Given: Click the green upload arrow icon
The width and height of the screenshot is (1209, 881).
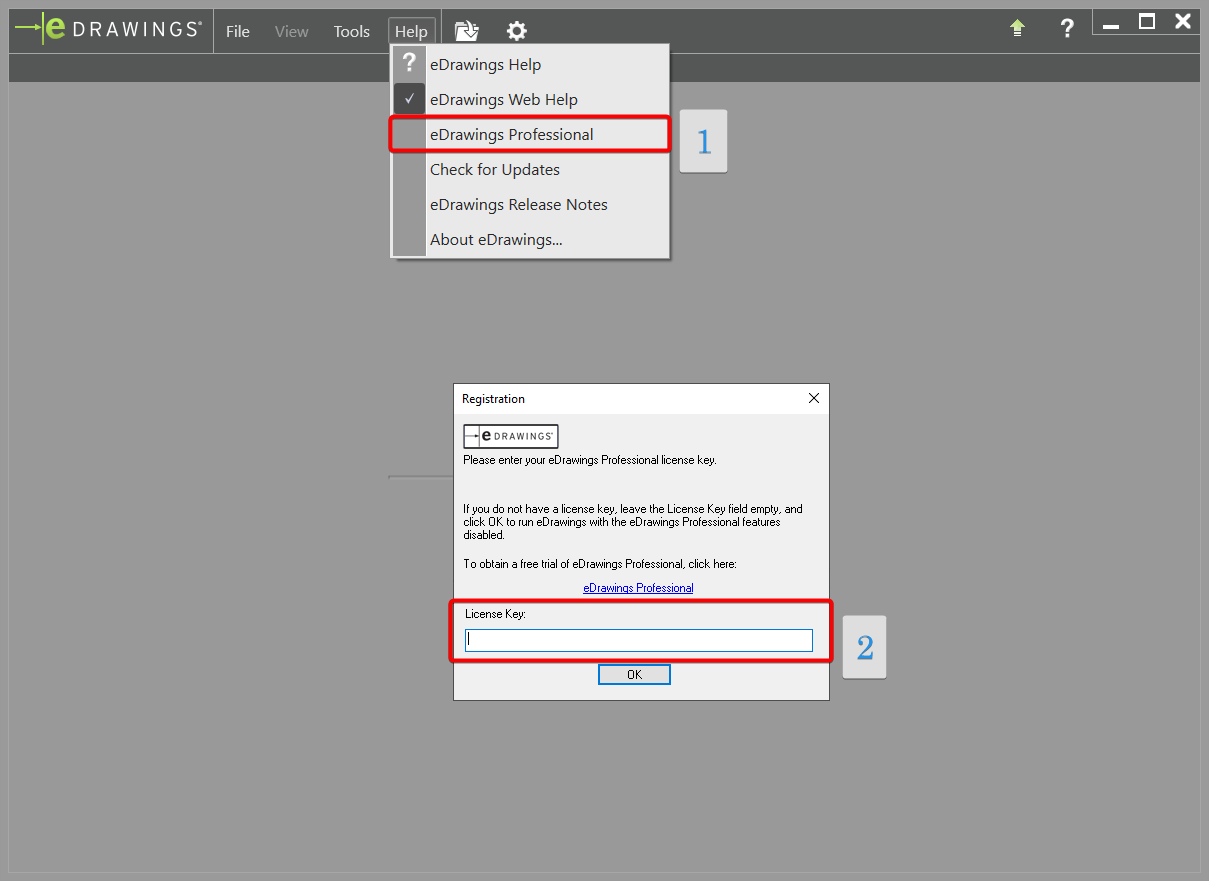Looking at the screenshot, I should pos(1017,29).
